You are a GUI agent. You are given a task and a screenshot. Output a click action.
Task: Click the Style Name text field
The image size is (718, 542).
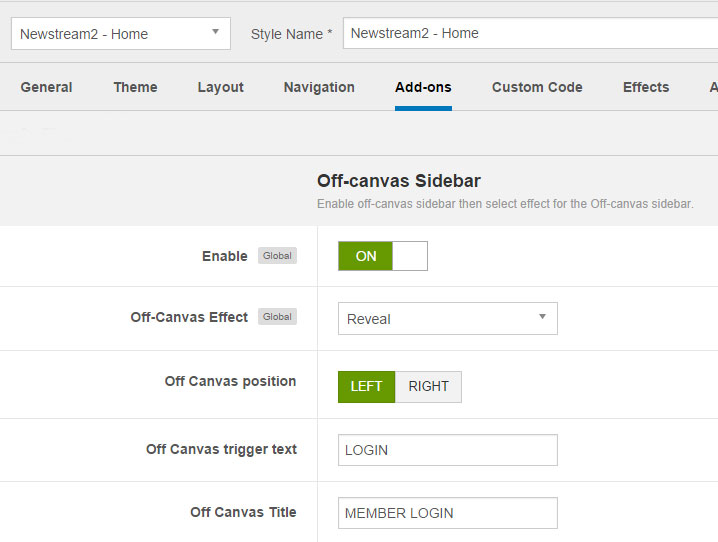pos(530,33)
